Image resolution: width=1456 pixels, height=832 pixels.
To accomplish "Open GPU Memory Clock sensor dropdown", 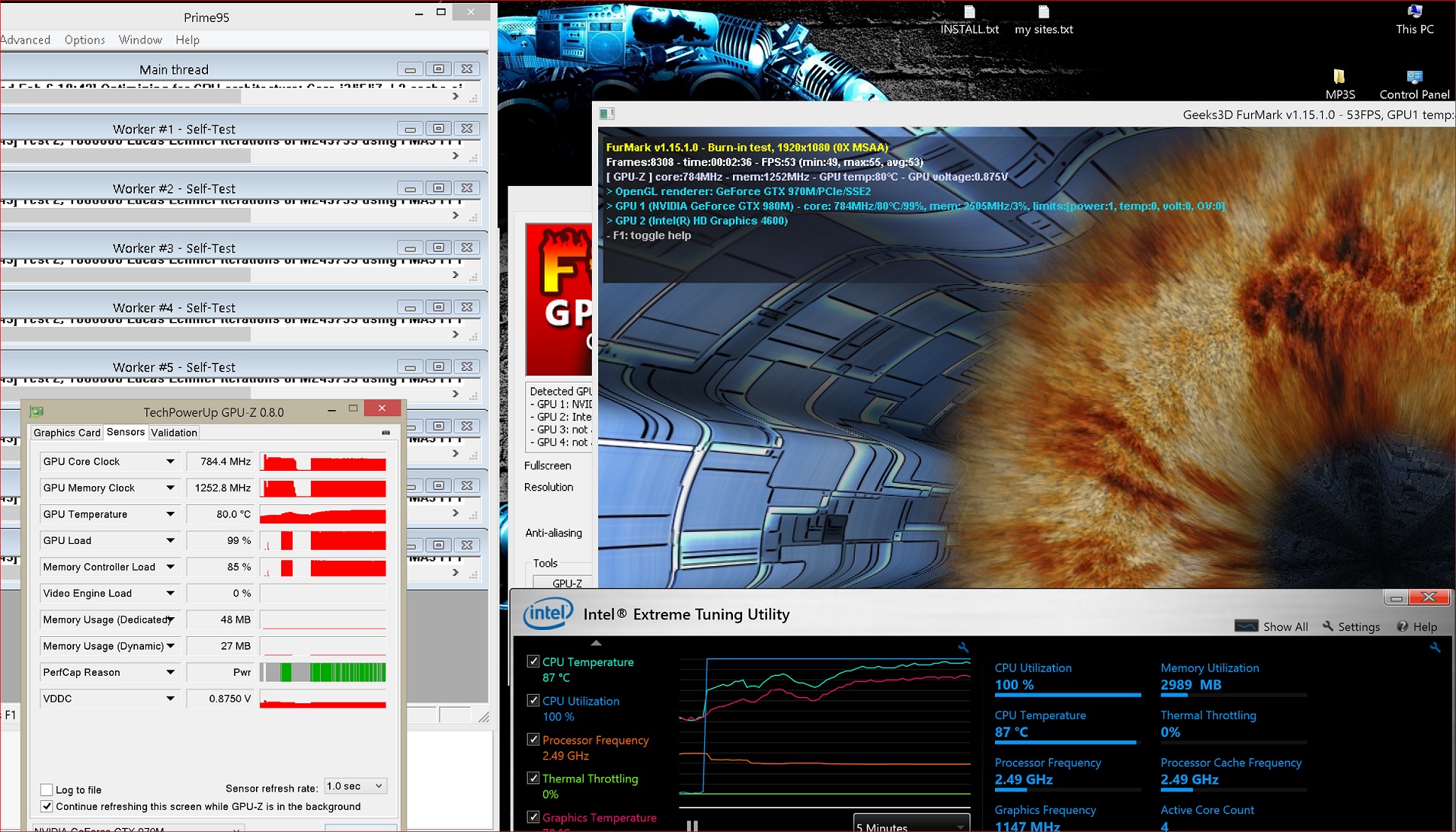I will pos(171,488).
